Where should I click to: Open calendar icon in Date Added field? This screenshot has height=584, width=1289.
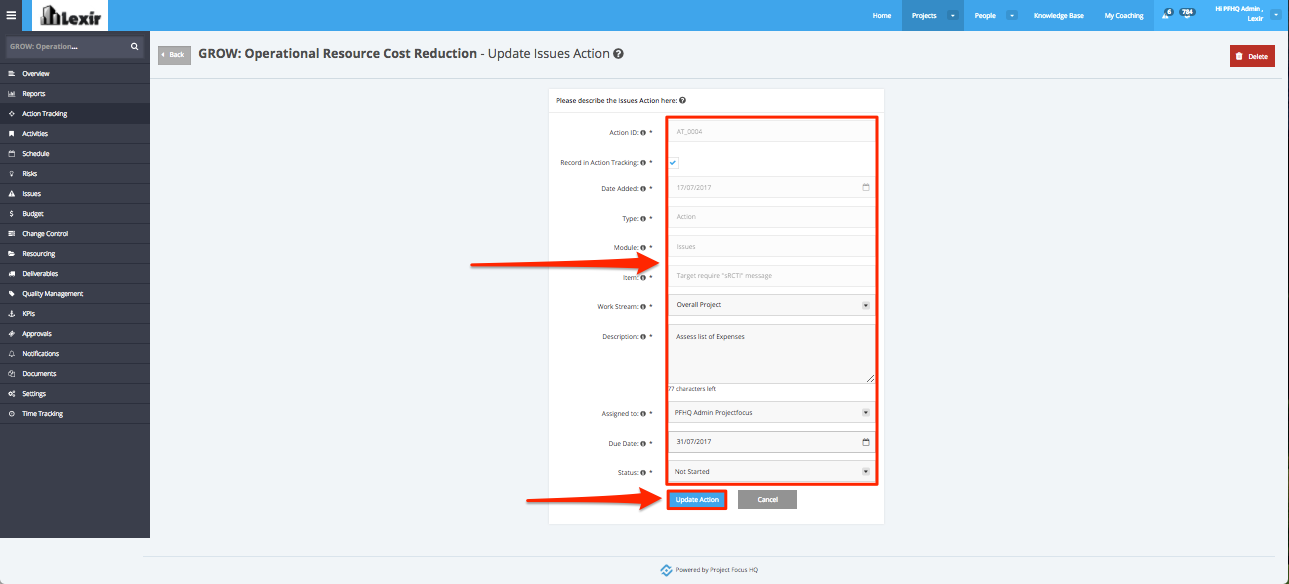click(866, 187)
